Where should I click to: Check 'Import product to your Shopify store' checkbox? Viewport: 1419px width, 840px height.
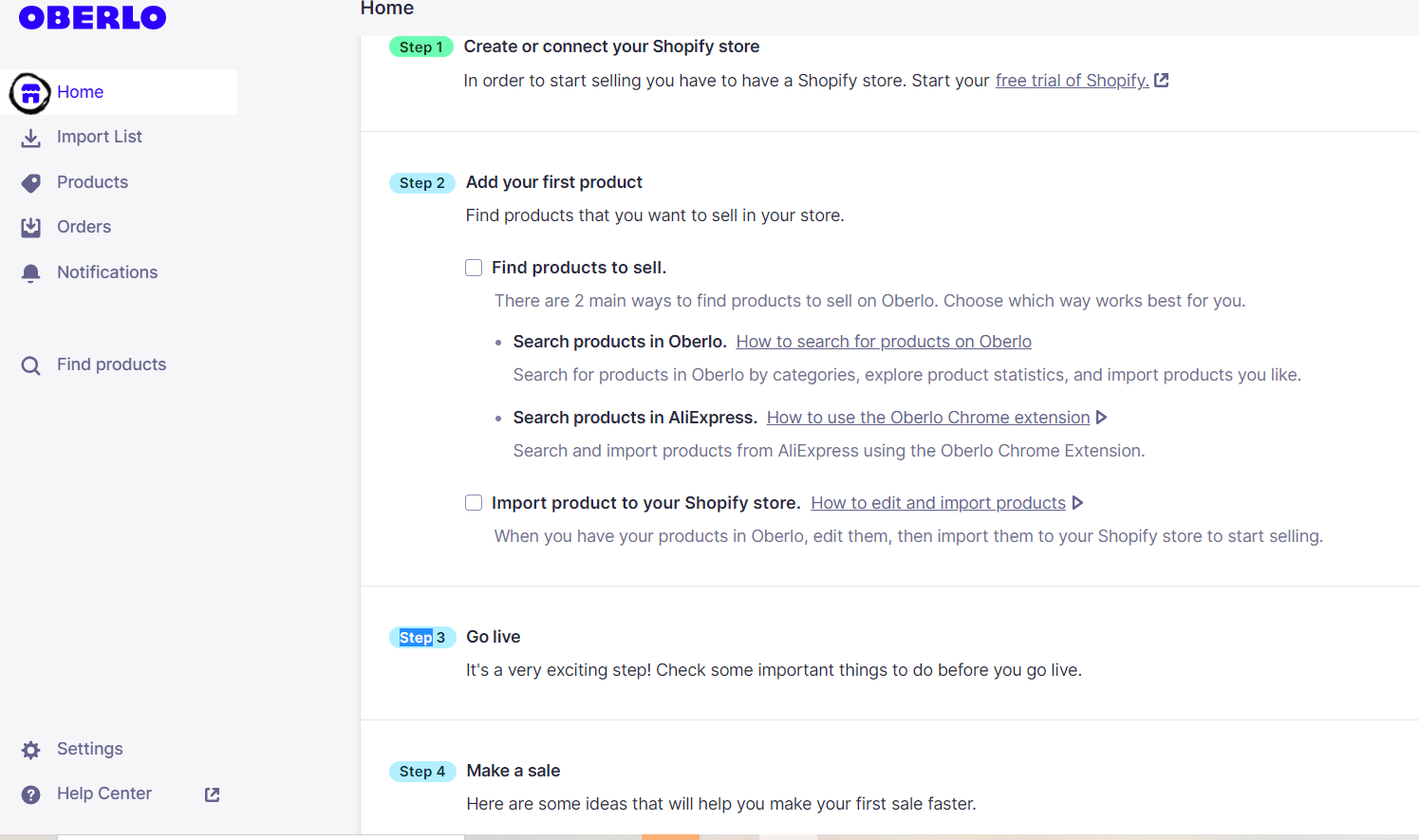point(474,503)
